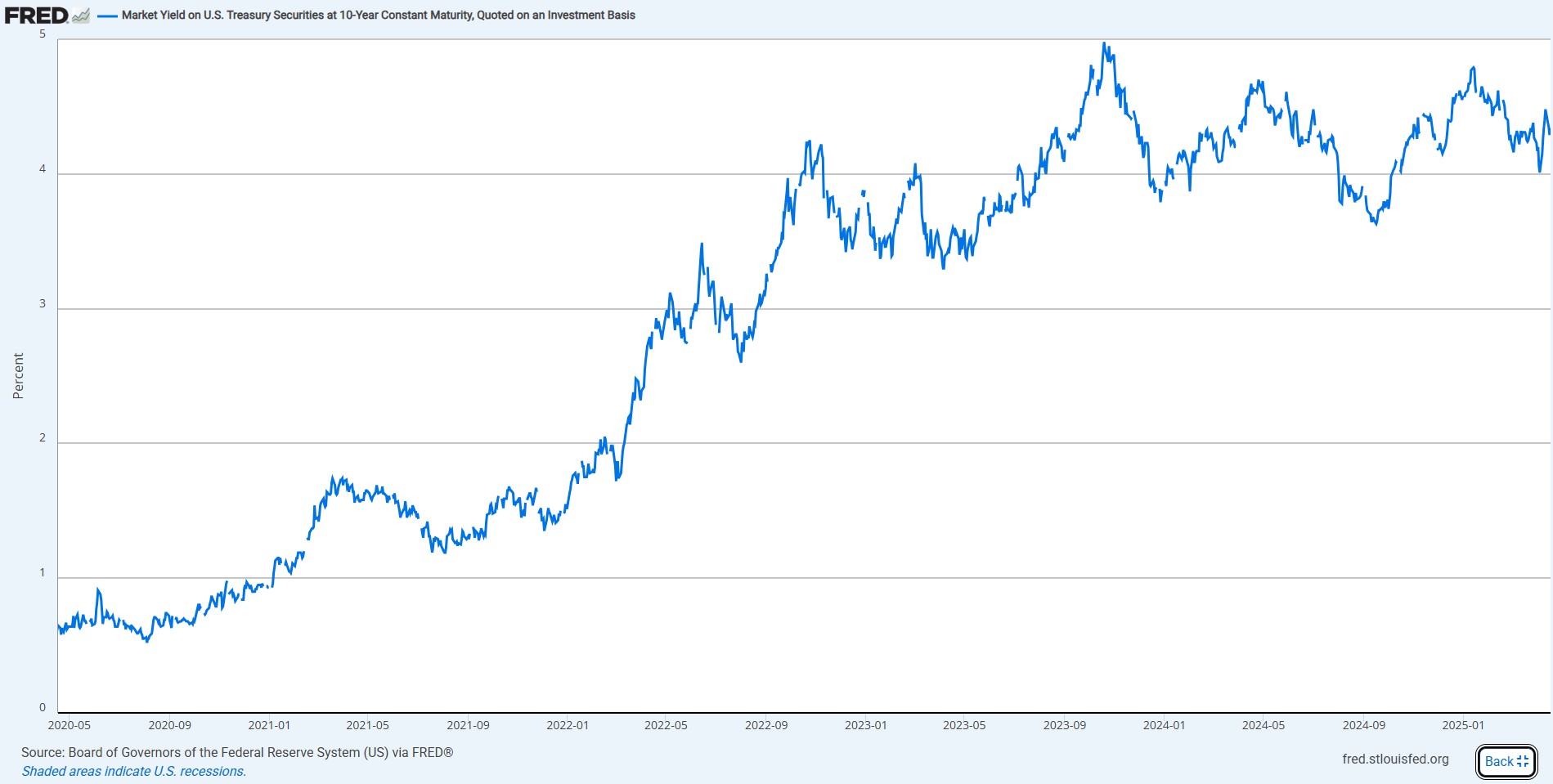
Task: Click the 2025-01 x-axis date label
Action: (x=1463, y=725)
